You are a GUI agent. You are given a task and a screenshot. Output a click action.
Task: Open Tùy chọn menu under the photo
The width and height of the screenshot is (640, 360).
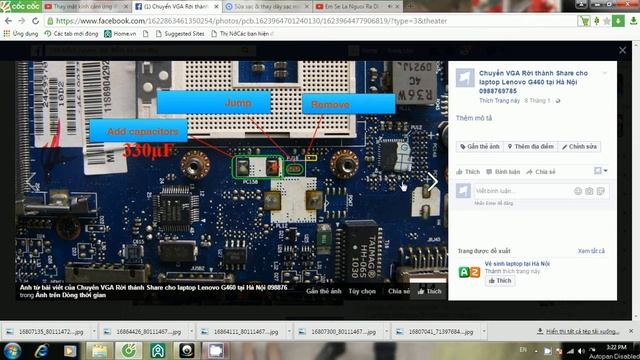pos(362,291)
